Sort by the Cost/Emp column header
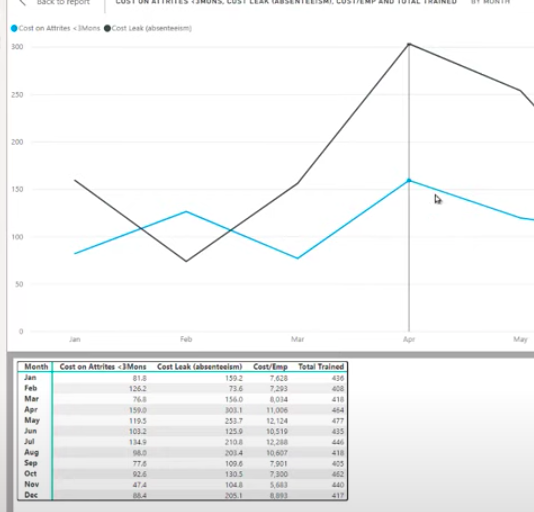 point(270,367)
